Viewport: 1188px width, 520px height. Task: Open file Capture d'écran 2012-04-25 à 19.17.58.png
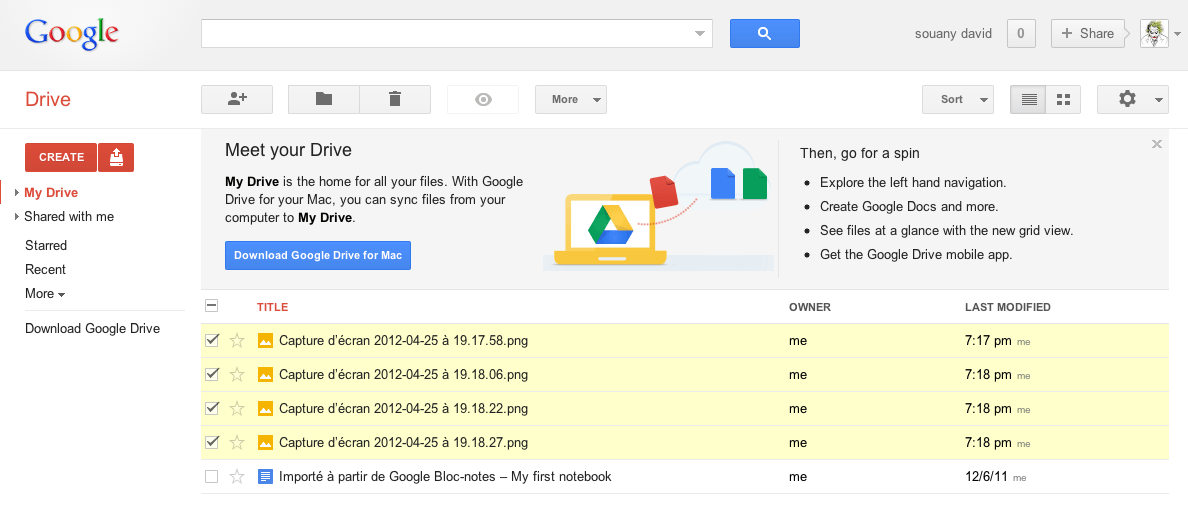[x=403, y=340]
